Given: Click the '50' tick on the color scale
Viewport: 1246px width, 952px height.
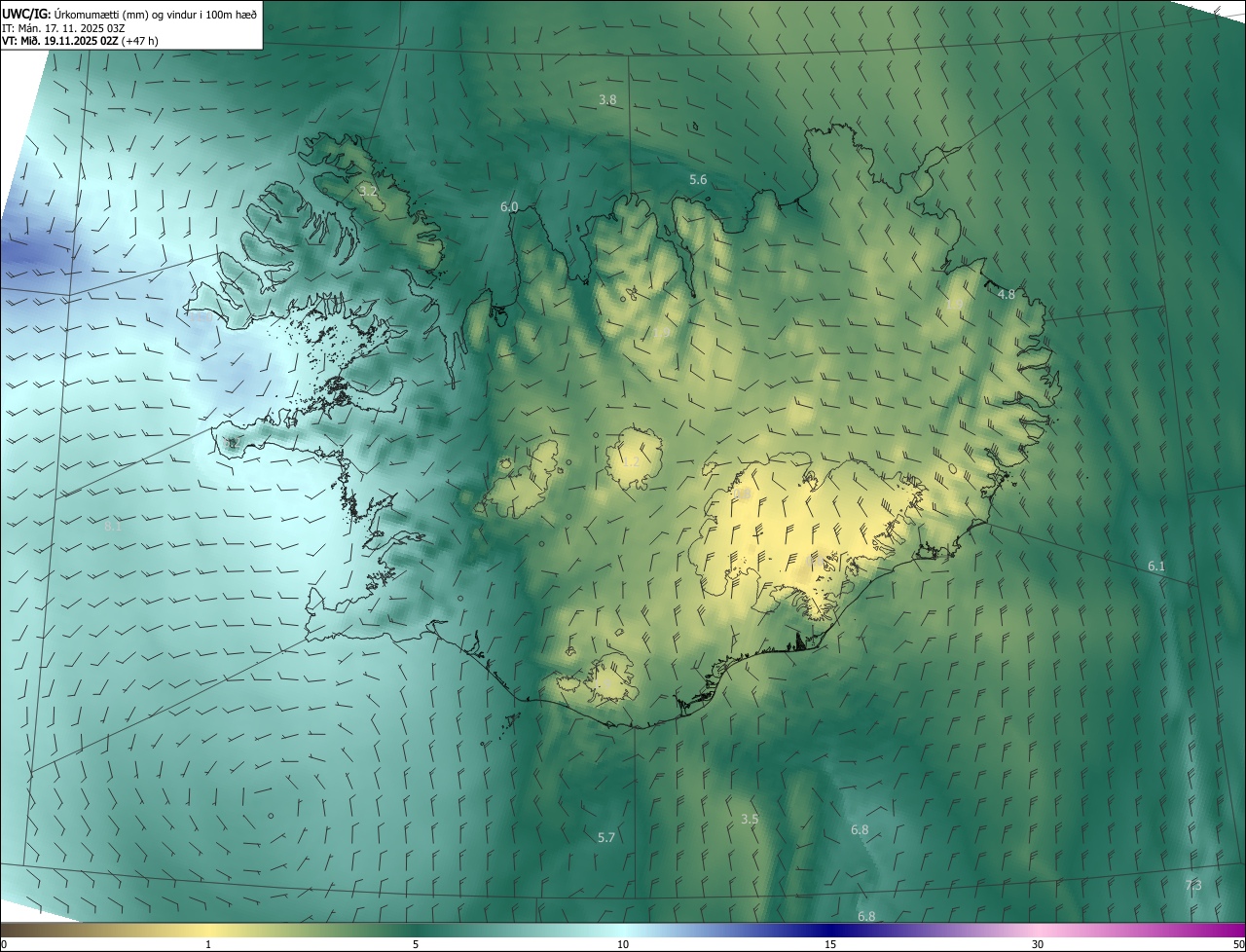Looking at the screenshot, I should [1238, 944].
